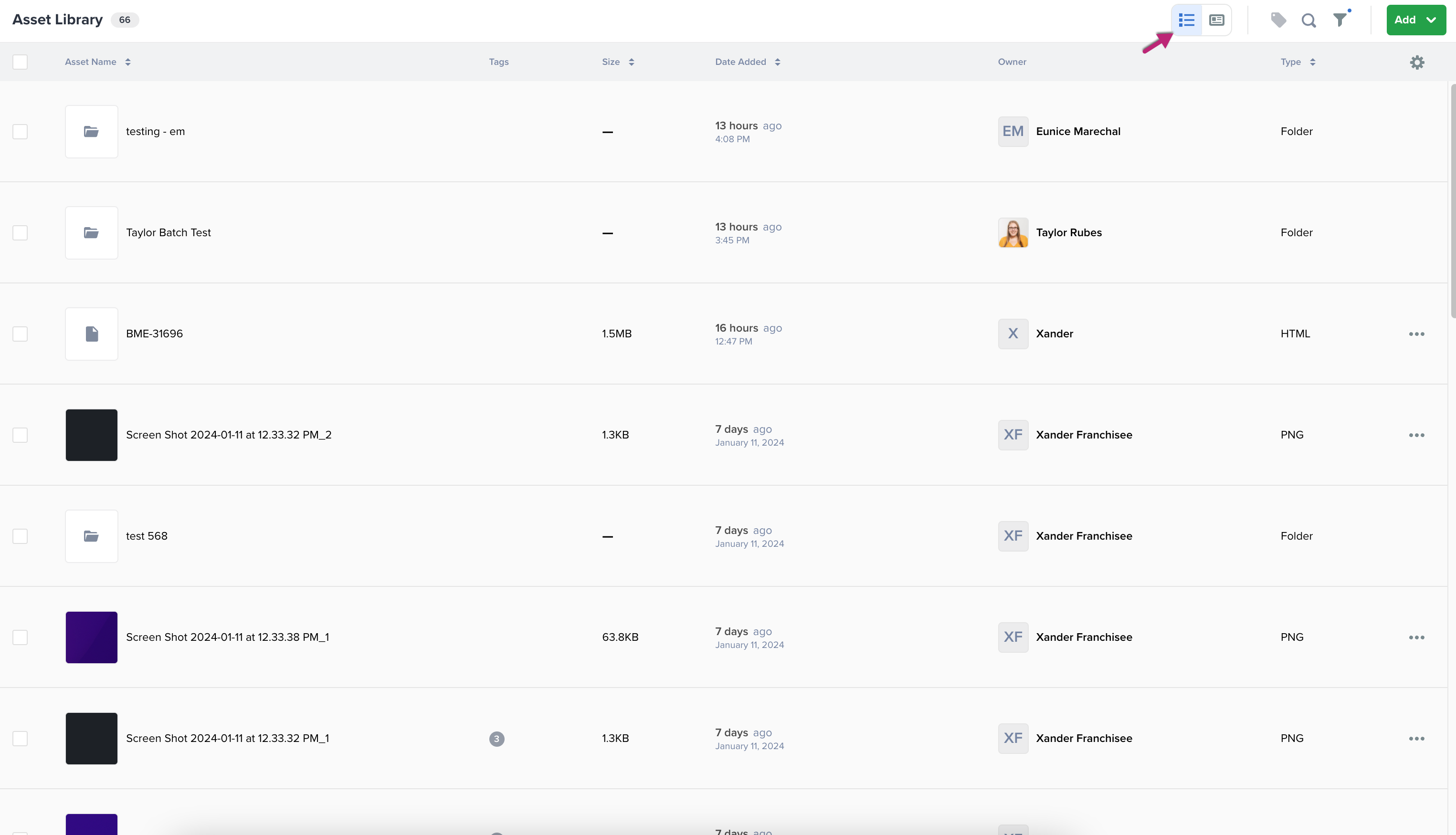
Task: Click XF avatar on 12.33.32 PM_1 row
Action: (x=1013, y=739)
